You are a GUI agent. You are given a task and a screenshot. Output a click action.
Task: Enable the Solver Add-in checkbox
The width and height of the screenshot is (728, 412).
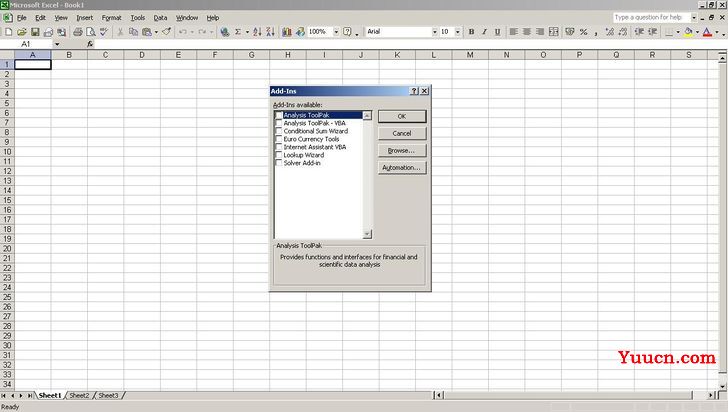click(x=279, y=163)
